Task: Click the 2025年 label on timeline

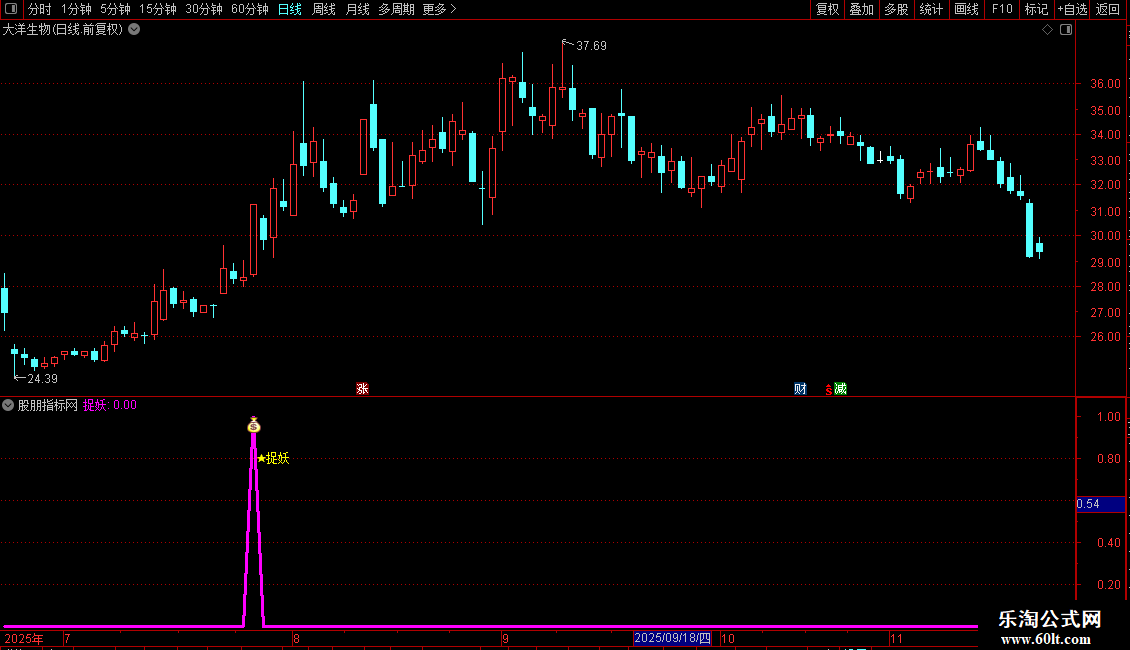Action: click(24, 638)
